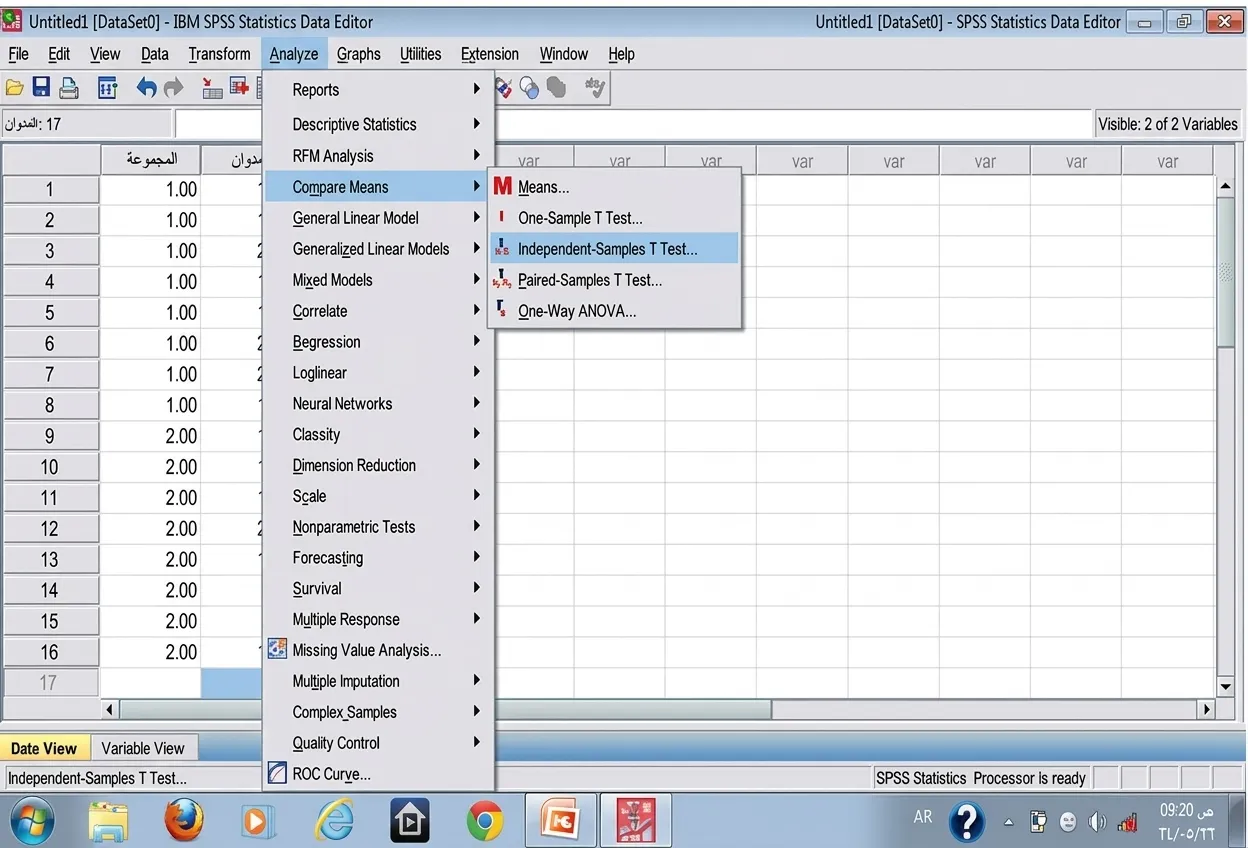Screen dimensions: 1248x848
Task: Click the vertical scrollbar up arrow
Action: point(1226,186)
